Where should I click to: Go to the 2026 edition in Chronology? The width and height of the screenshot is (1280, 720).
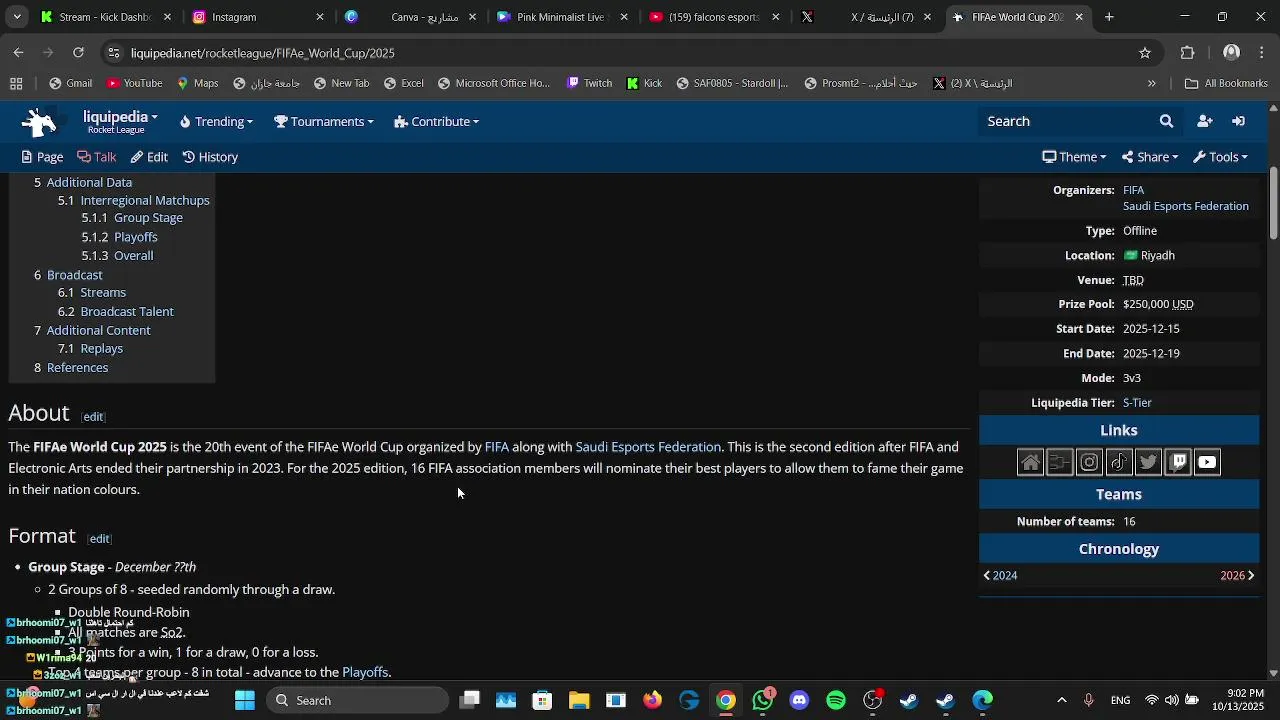[x=1238, y=576]
